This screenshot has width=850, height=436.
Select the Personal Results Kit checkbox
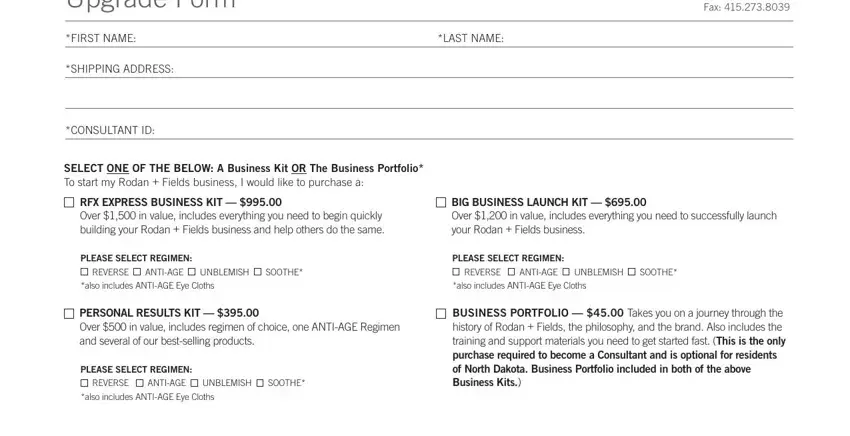tap(69, 313)
